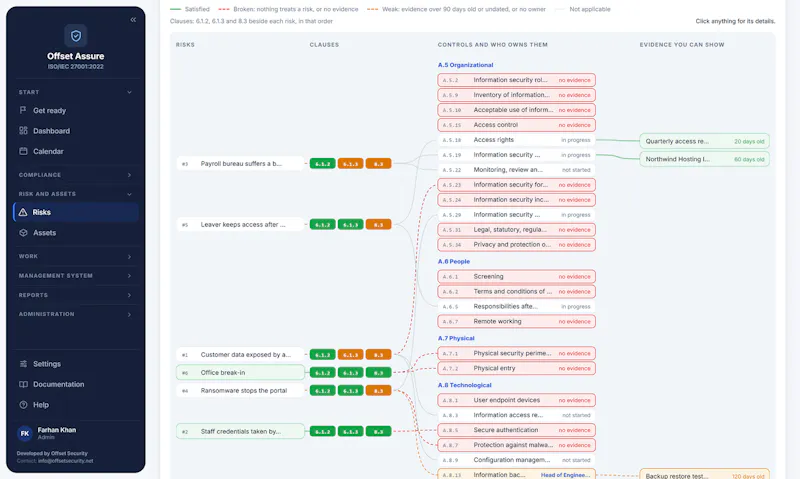The height and width of the screenshot is (479, 800).
Task: Click the Assets cube icon
Action: coord(23,233)
